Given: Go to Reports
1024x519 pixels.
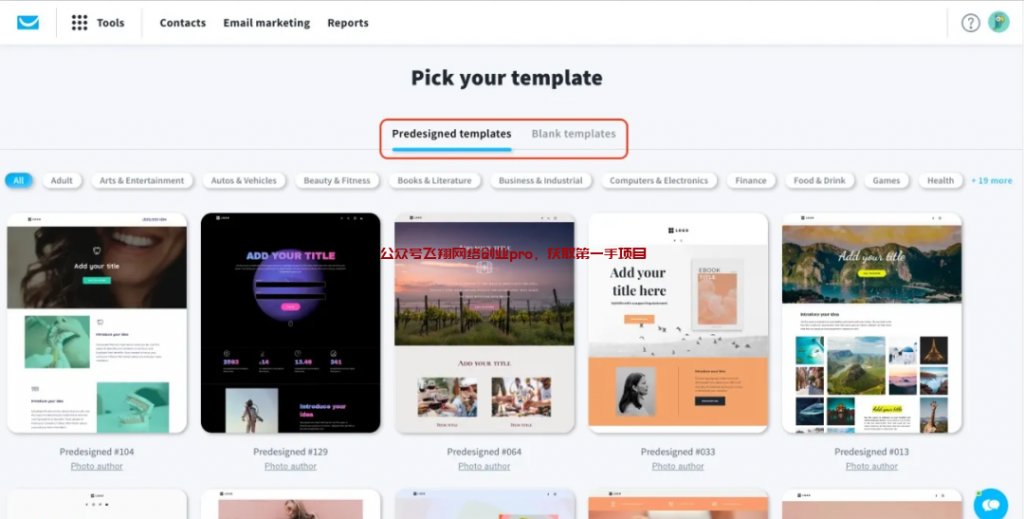Looking at the screenshot, I should 348,23.
